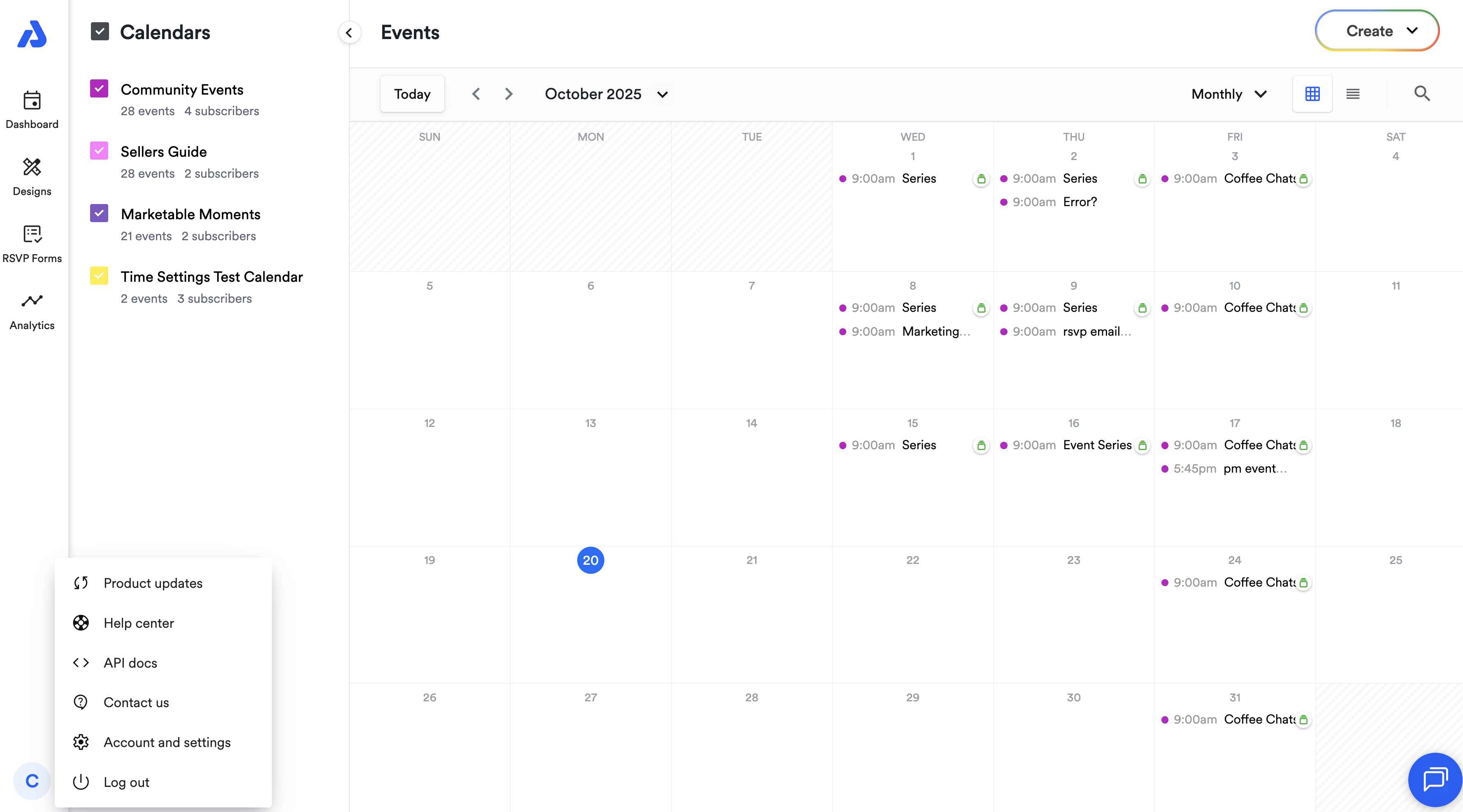Switch to list view icon

pyautogui.click(x=1352, y=94)
